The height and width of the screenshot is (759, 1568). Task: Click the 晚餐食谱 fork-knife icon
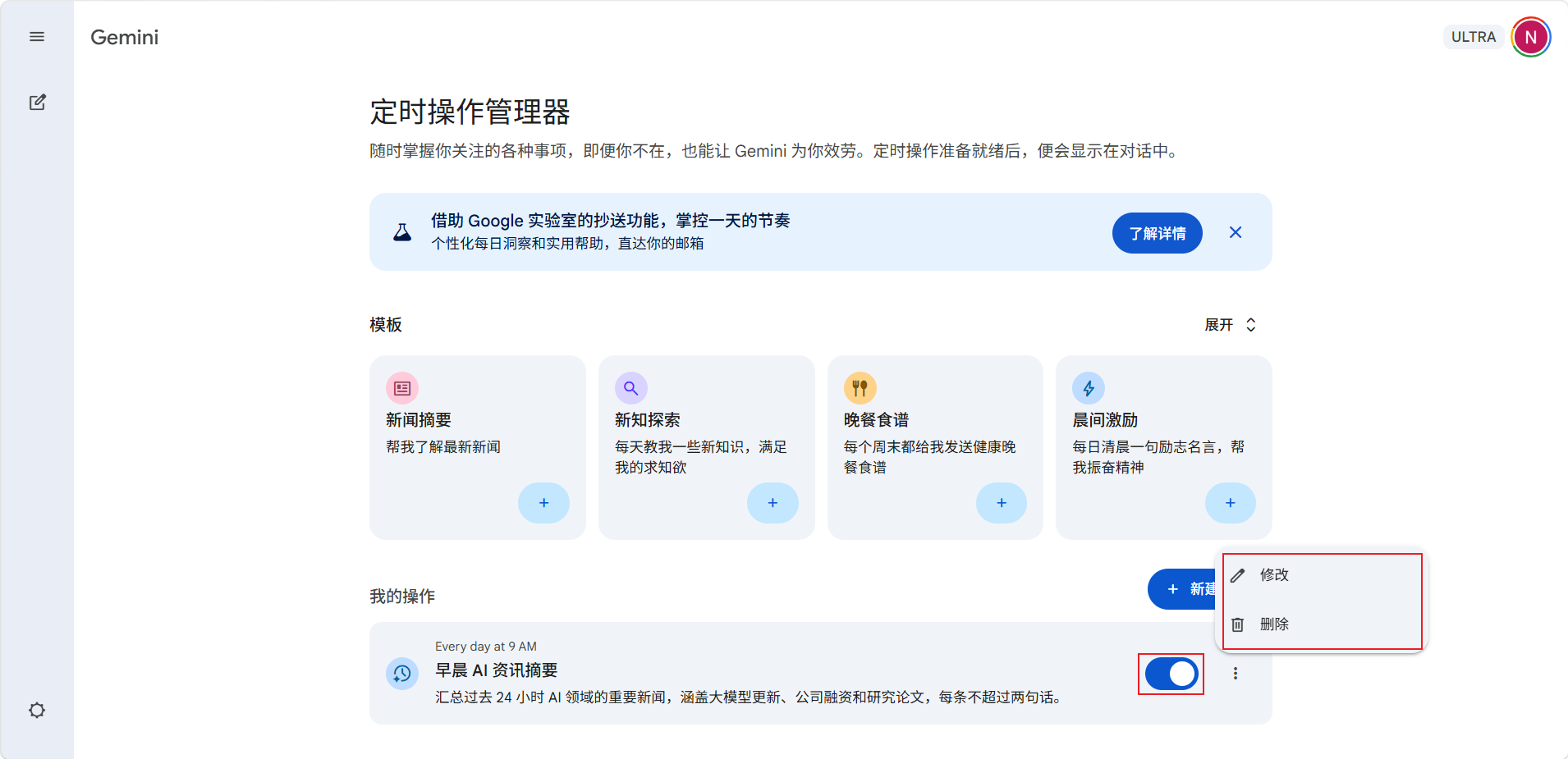coord(860,388)
